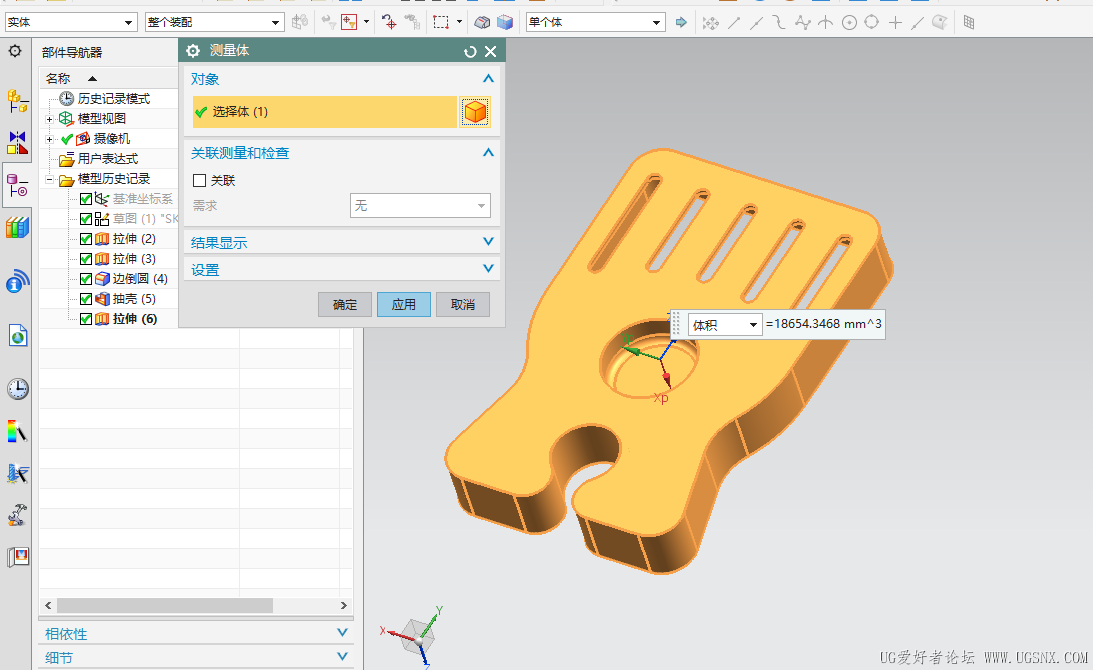The width and height of the screenshot is (1093, 670).
Task: Open the history clock icon in left sidebar
Action: pos(18,388)
